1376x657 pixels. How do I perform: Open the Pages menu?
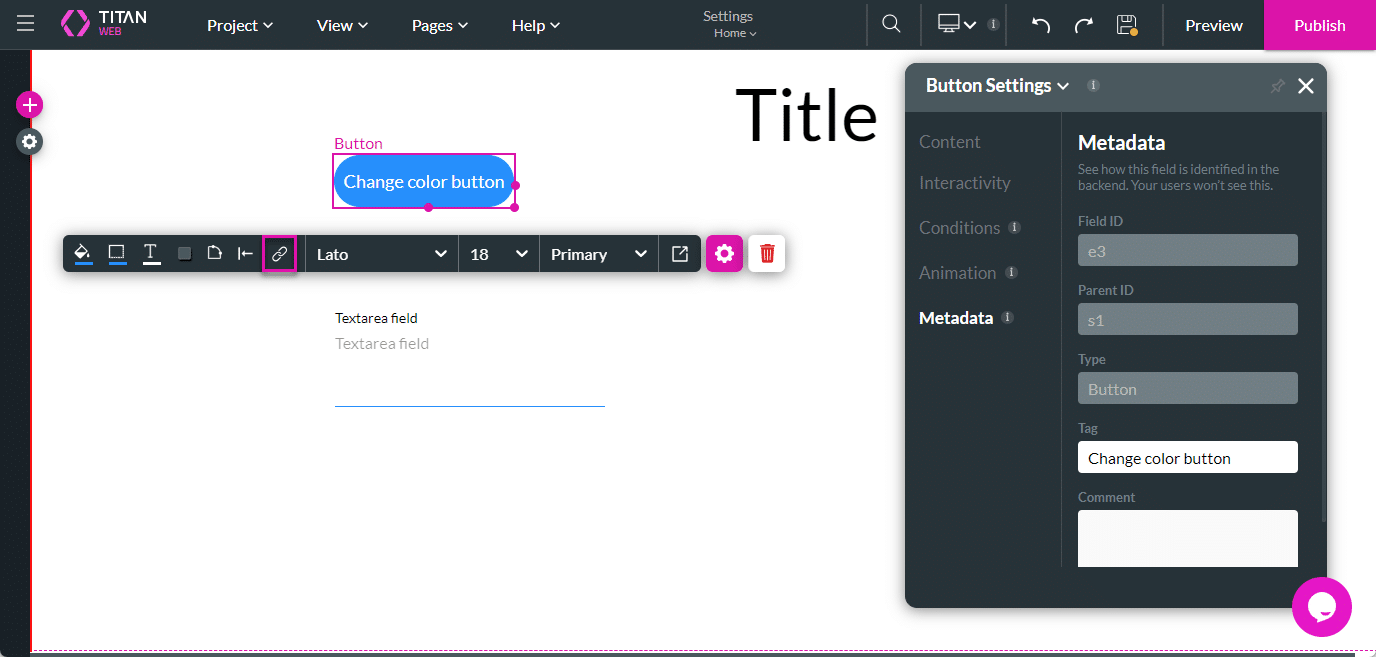tap(438, 25)
